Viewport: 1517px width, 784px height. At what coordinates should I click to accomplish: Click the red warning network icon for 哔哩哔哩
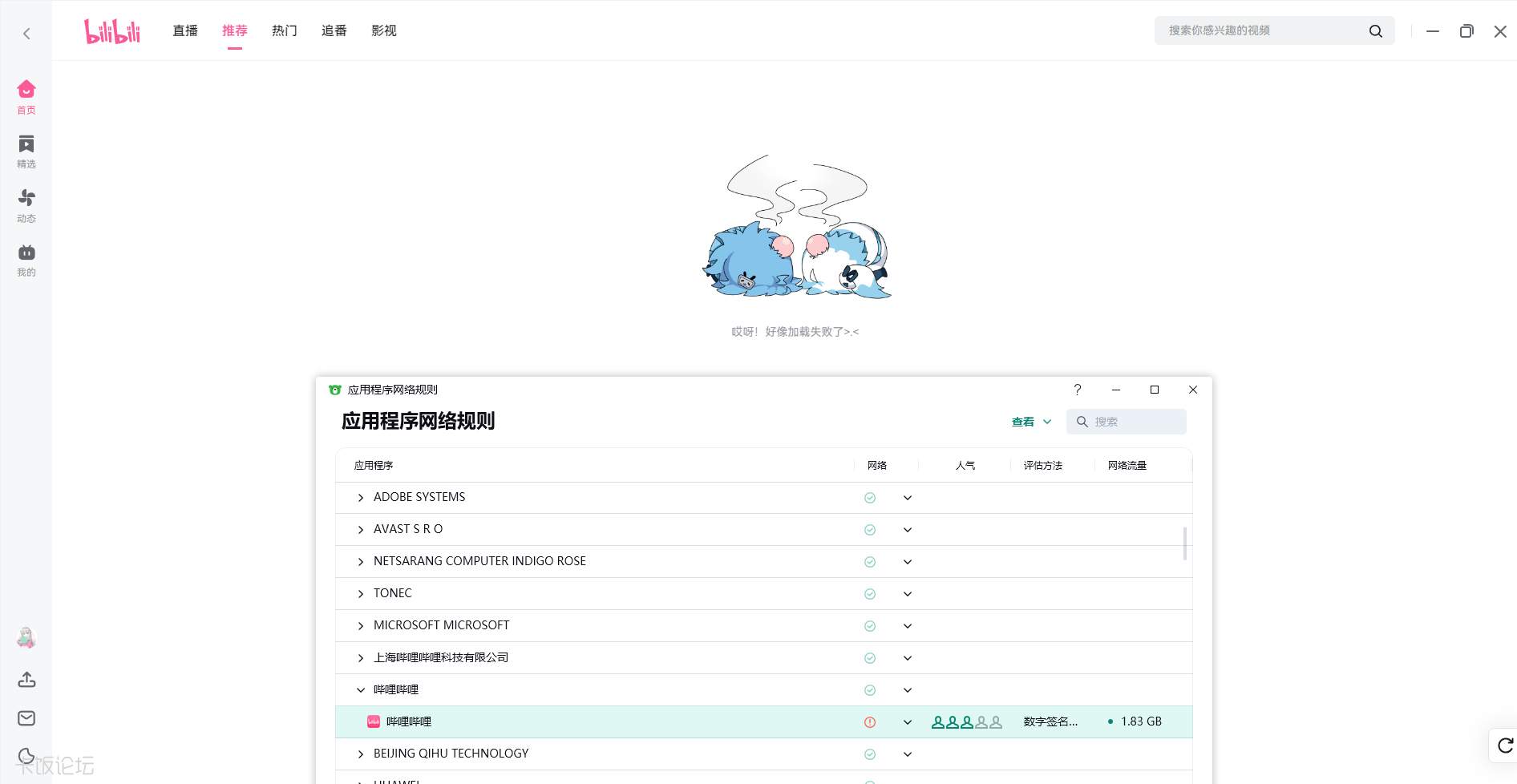click(870, 722)
